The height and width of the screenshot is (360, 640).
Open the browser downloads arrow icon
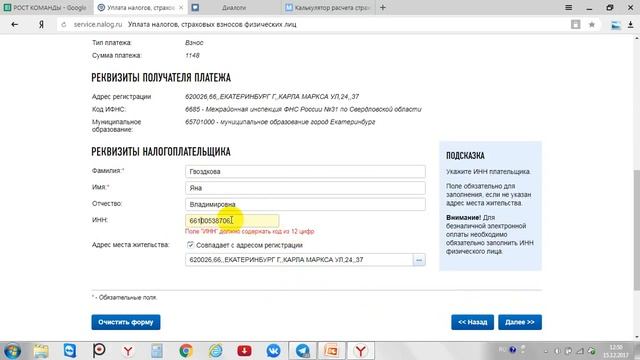coord(631,24)
